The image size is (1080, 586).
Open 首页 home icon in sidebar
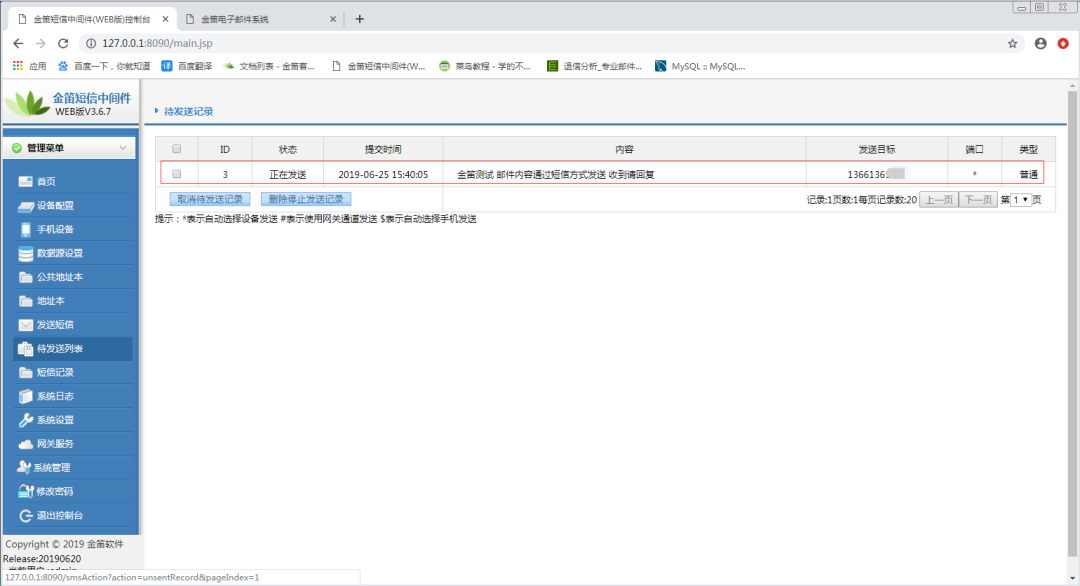(25, 182)
